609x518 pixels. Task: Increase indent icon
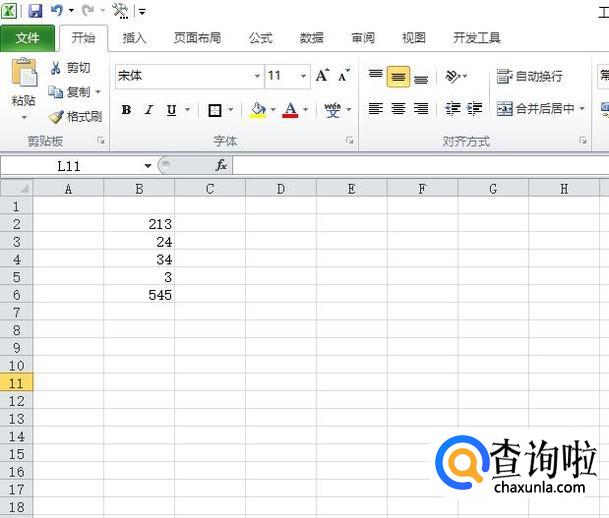coord(475,109)
